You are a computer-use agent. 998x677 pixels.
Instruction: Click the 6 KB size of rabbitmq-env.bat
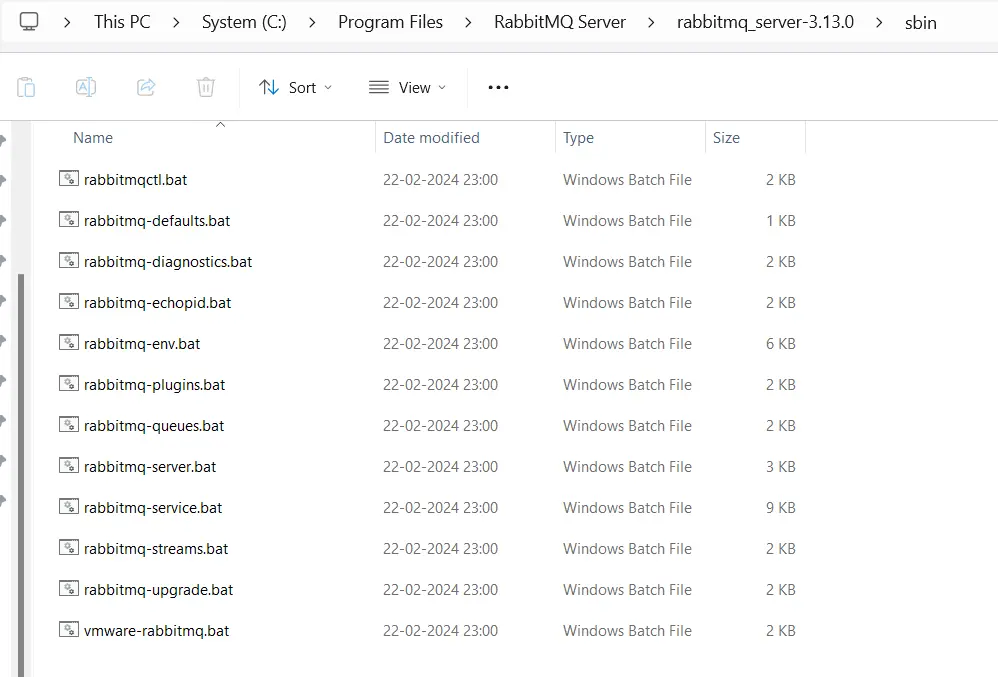[x=780, y=344]
